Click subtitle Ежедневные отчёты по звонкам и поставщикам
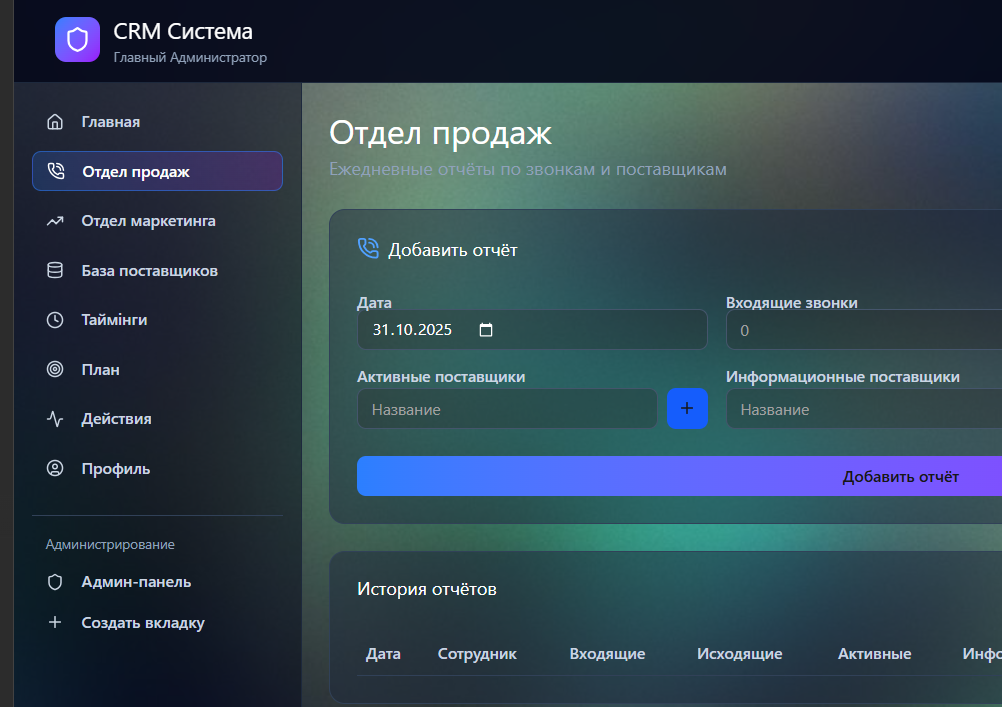1002x707 pixels. tap(528, 169)
